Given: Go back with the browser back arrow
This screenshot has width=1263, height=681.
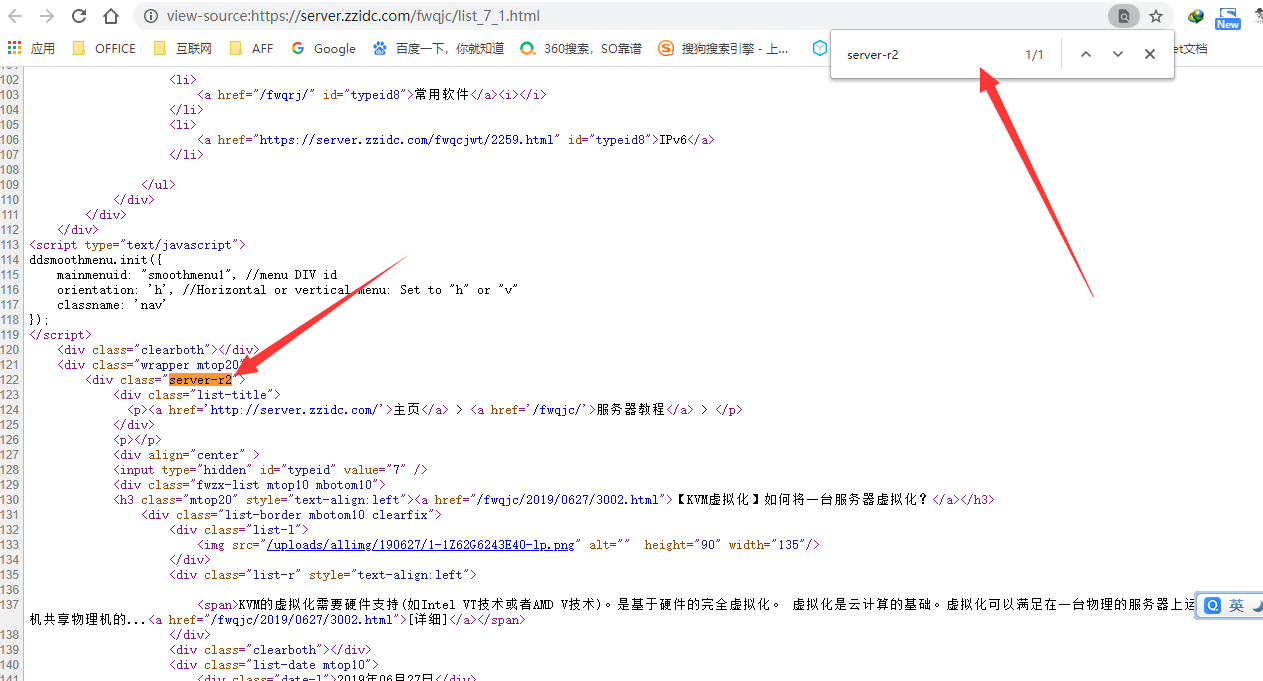Looking at the screenshot, I should pos(17,16).
